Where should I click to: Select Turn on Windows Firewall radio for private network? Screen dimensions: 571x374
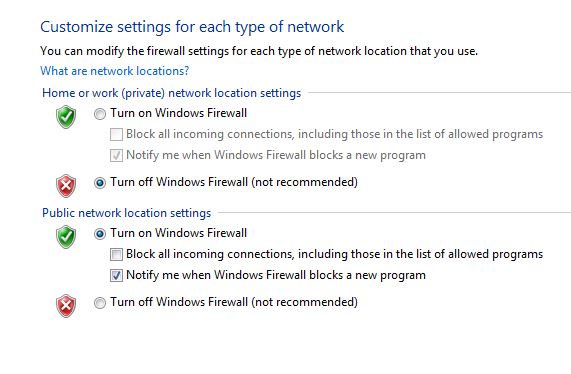tap(100, 114)
